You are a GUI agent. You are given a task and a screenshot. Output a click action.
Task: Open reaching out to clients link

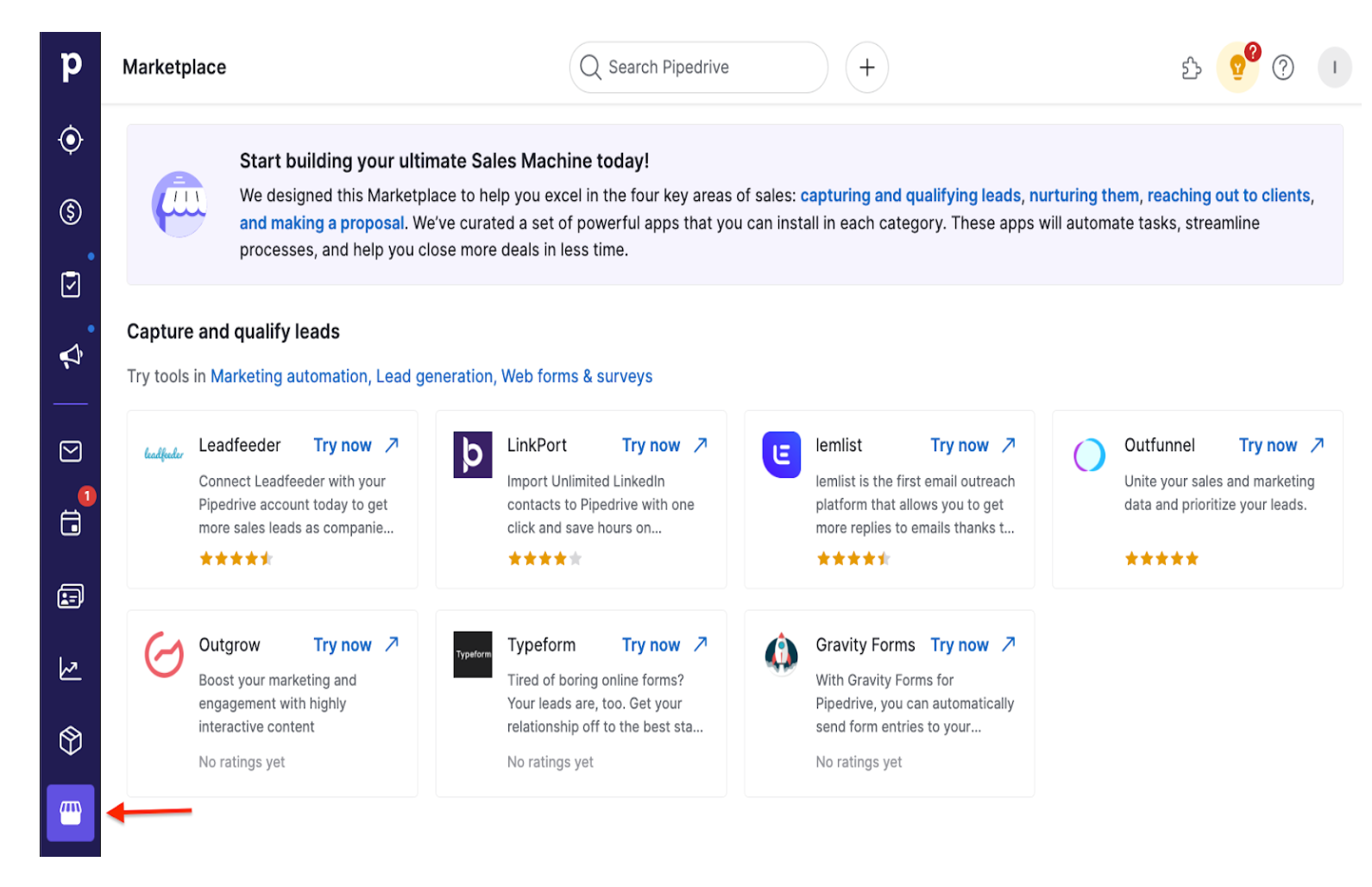click(x=1229, y=196)
